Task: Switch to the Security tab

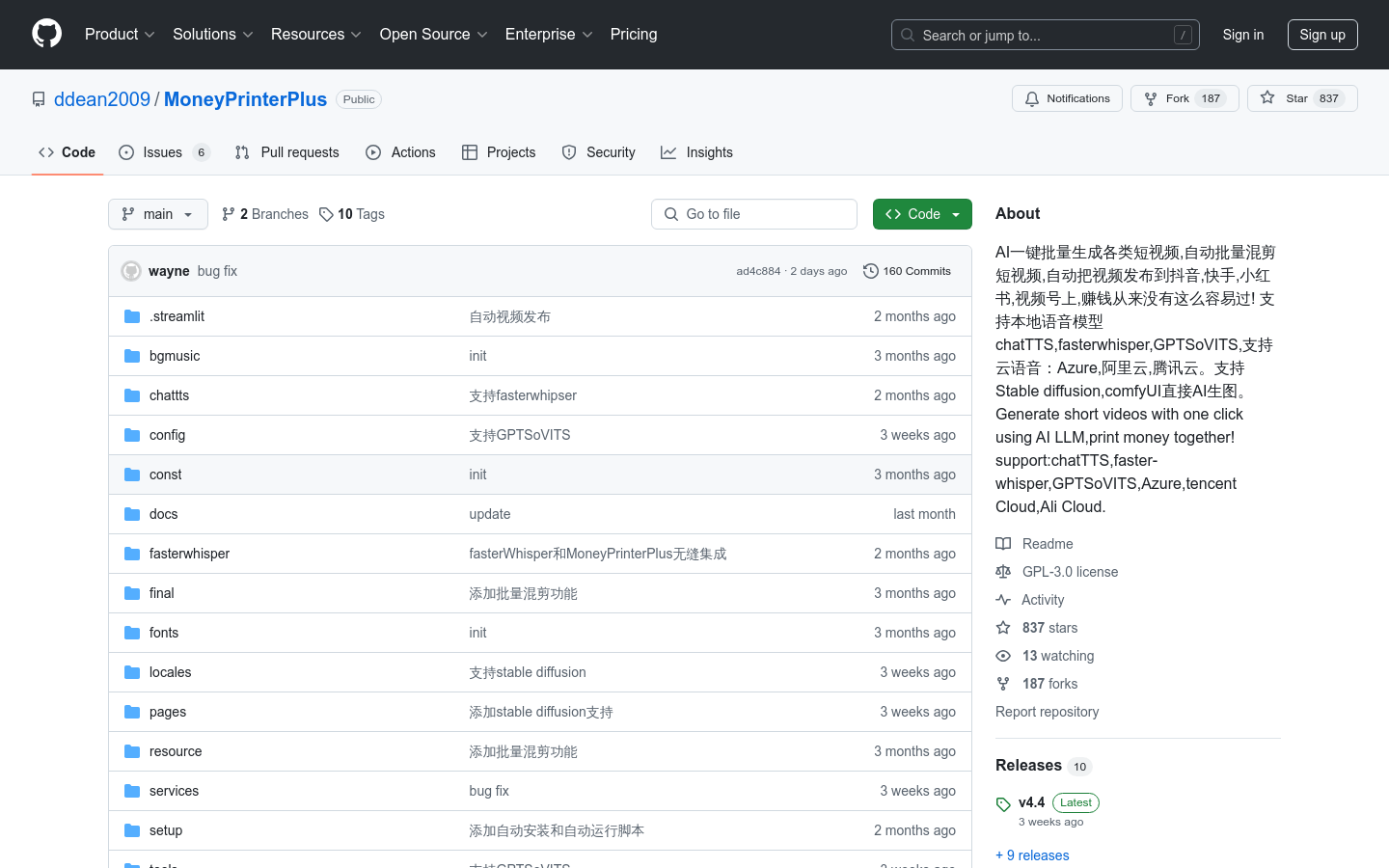Action: pos(598,152)
